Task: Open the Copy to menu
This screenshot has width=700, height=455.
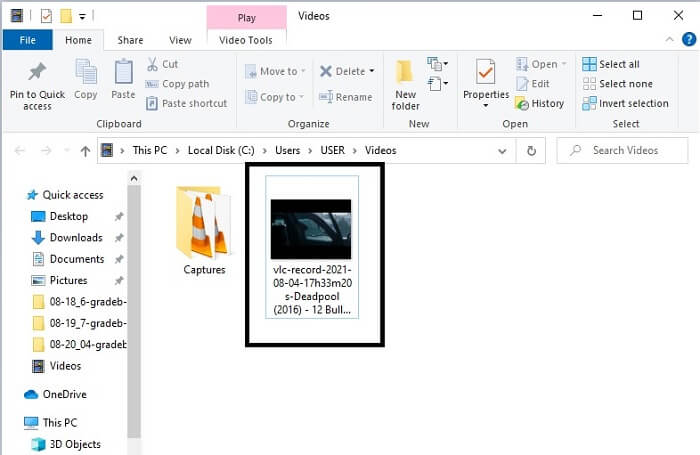Action: [x=275, y=97]
